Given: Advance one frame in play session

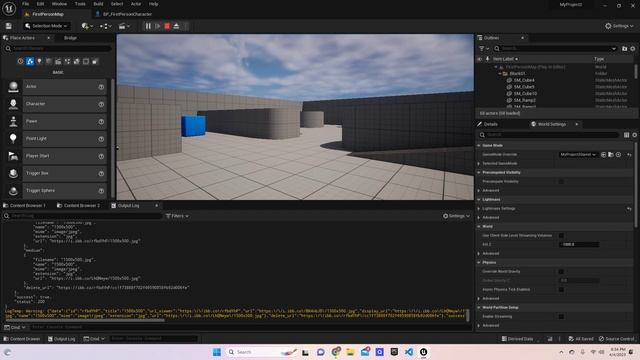Looking at the screenshot, I should (x=158, y=26).
